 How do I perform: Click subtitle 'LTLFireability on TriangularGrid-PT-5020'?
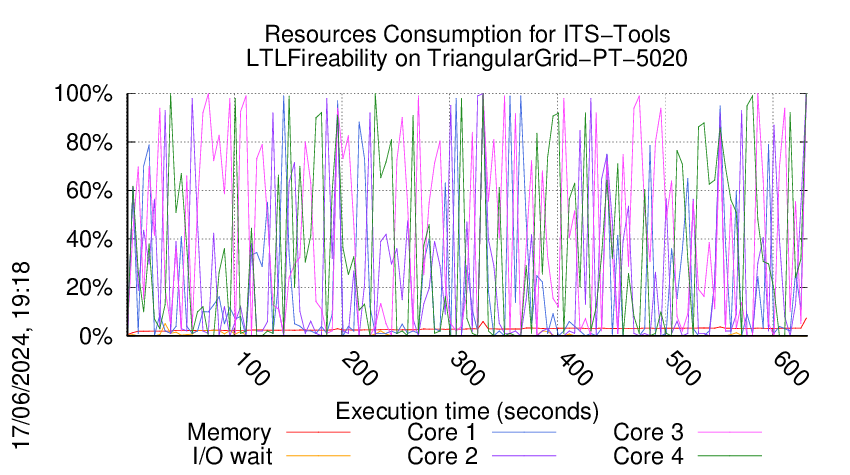point(467,59)
